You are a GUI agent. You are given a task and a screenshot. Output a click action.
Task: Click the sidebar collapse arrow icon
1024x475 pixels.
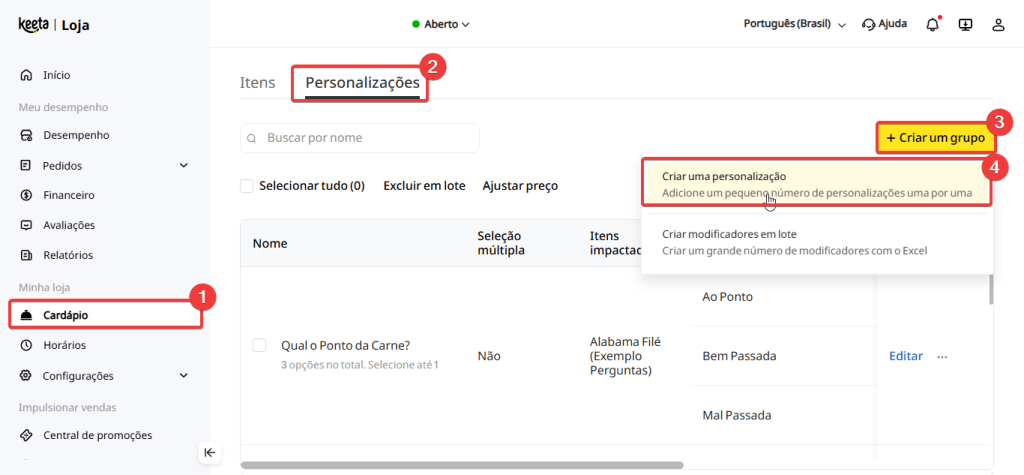click(x=209, y=452)
